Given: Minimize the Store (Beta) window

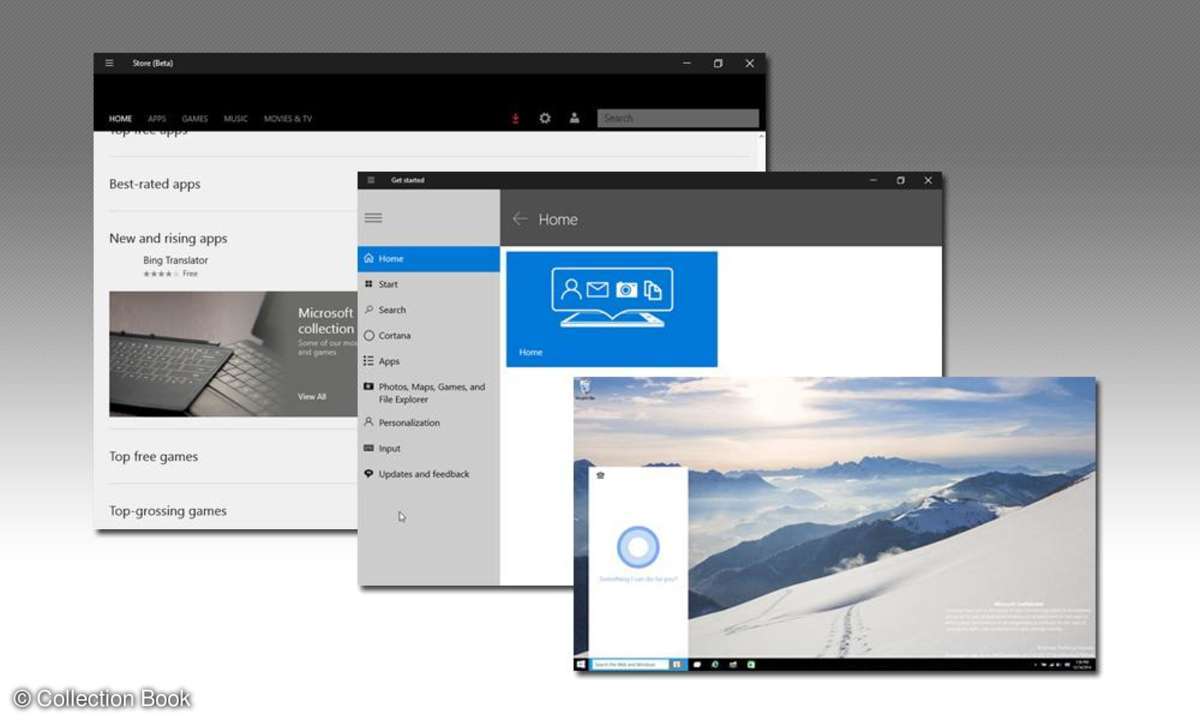Looking at the screenshot, I should point(687,63).
